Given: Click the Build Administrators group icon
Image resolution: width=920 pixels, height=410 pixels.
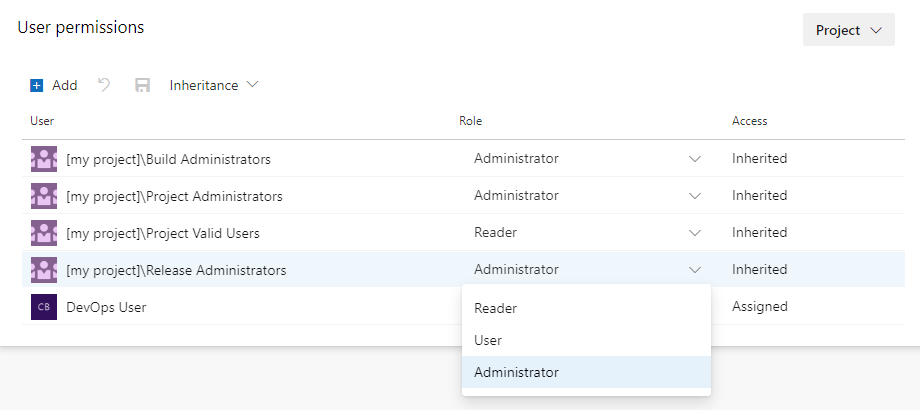Looking at the screenshot, I should pos(44,159).
